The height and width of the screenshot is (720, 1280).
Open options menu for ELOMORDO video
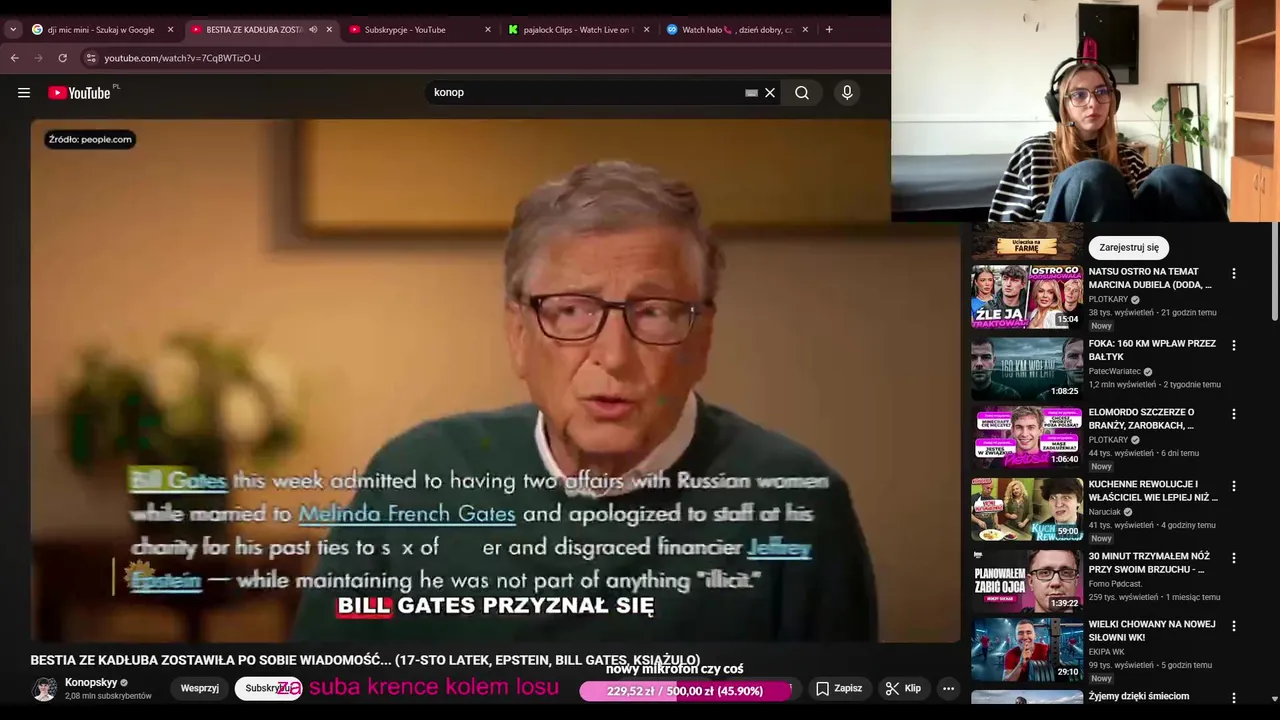(1233, 413)
